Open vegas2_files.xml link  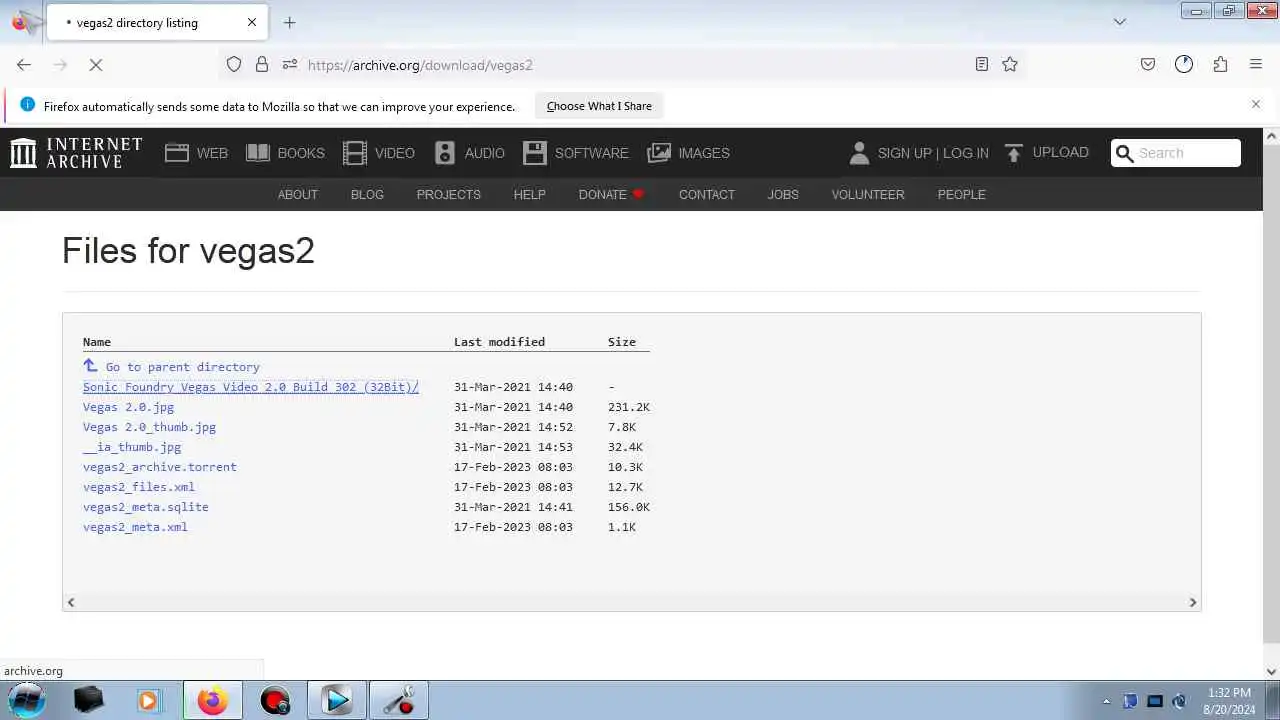(x=139, y=487)
